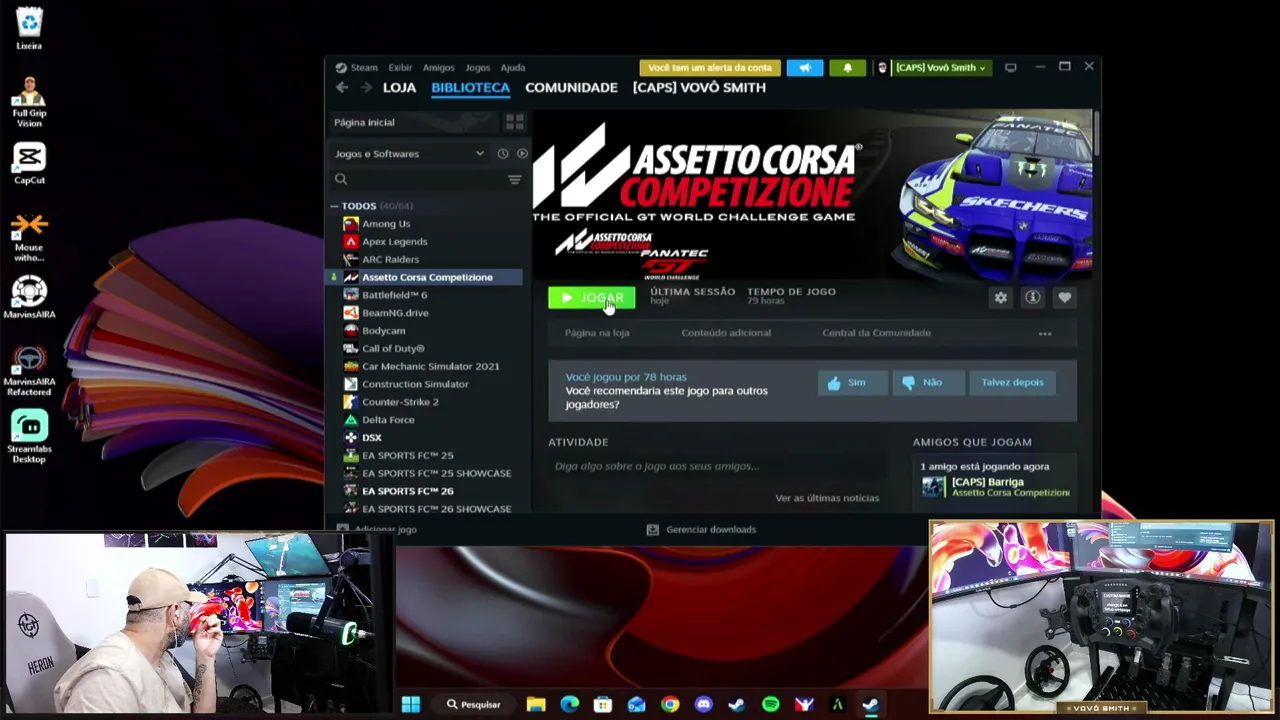Screen dimensions: 1280x720
Task: Open Google Chrome from the taskbar
Action: pos(670,705)
